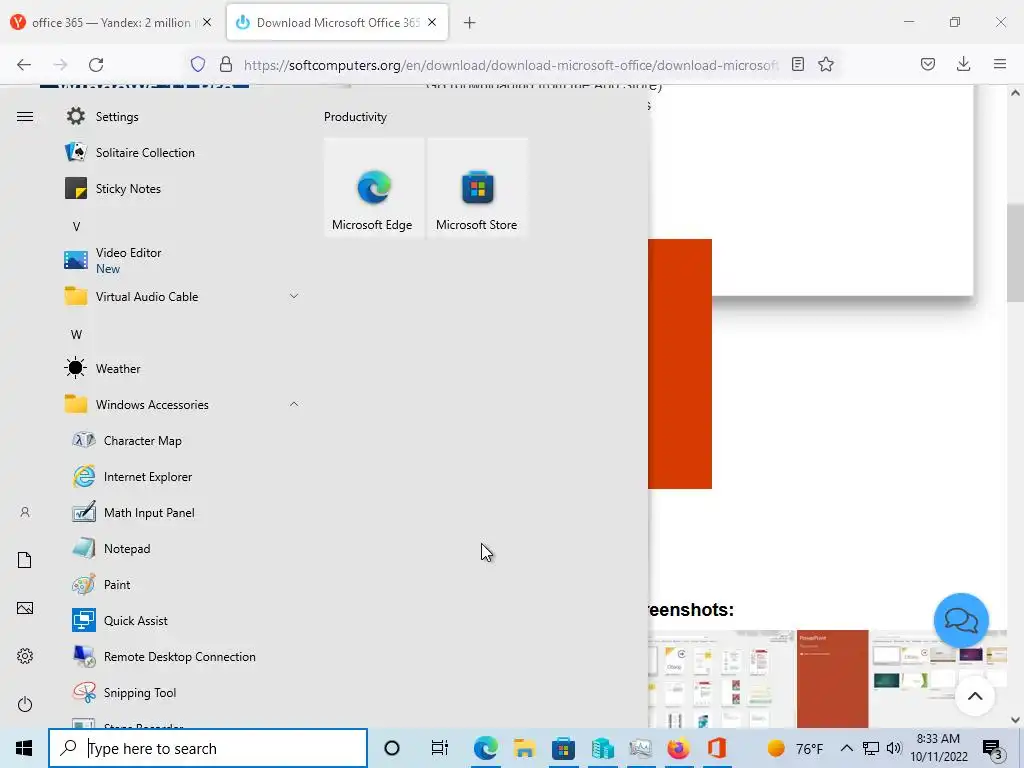Viewport: 1024px width, 768px height.
Task: Open the Microsoft Store tile
Action: click(477, 188)
